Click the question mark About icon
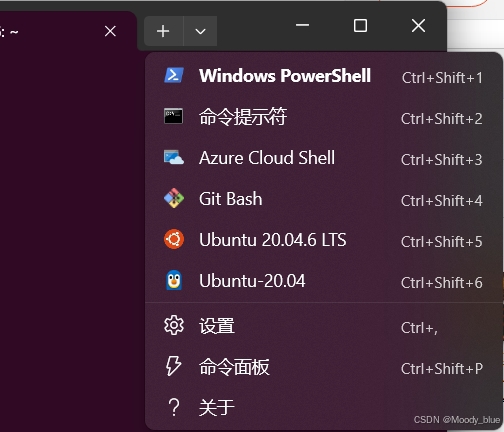 point(174,407)
